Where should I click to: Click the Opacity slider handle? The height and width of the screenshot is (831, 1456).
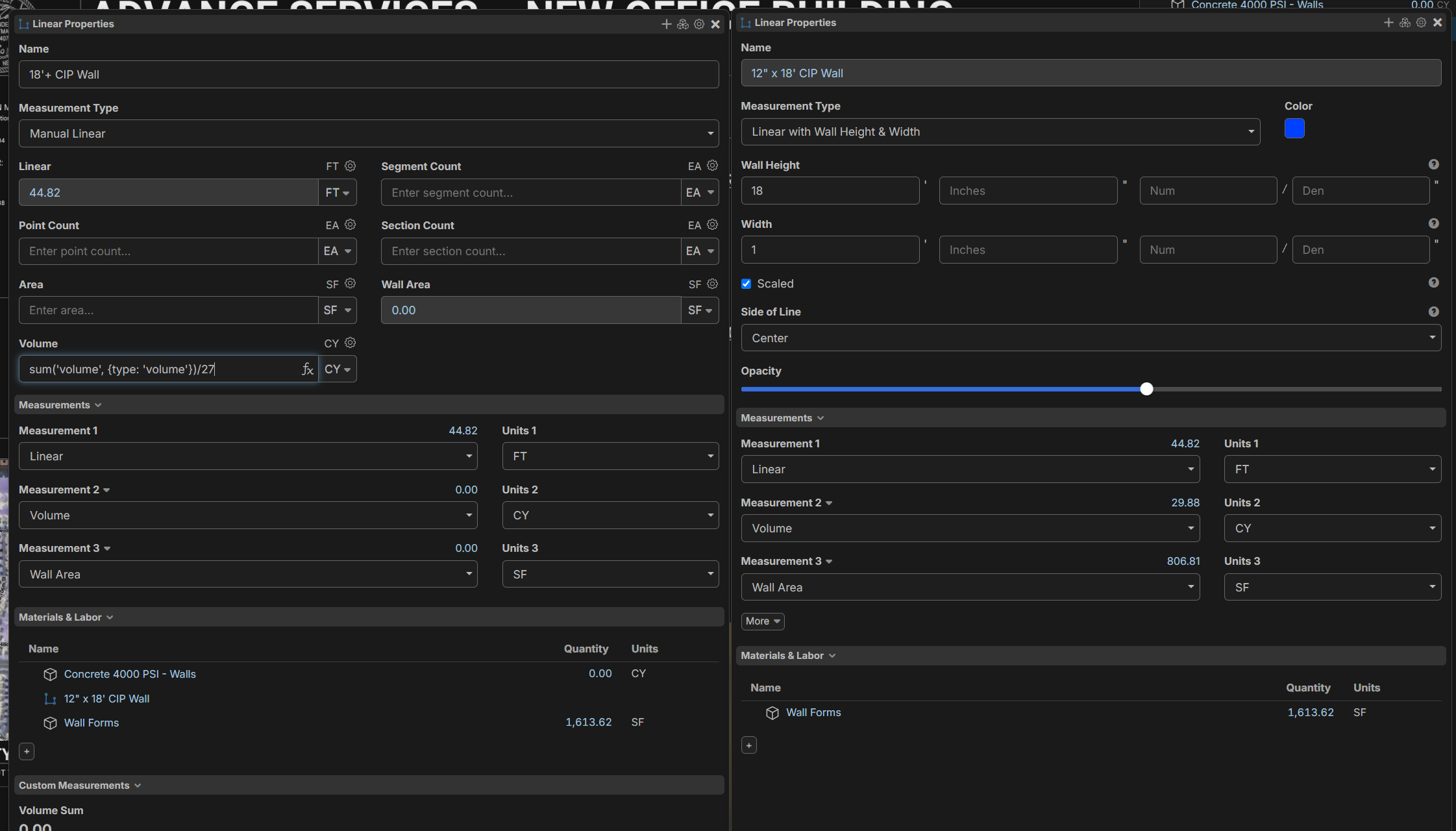tap(1147, 389)
